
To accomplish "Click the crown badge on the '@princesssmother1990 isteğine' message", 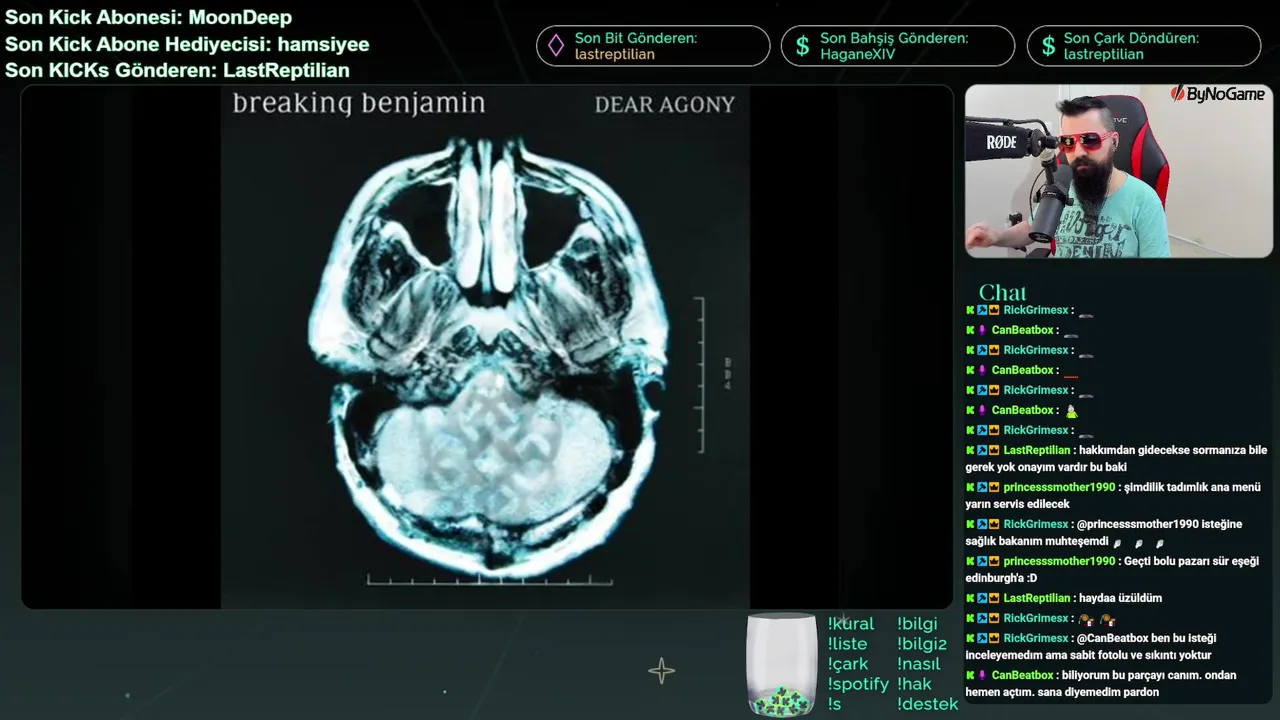I will coord(994,524).
